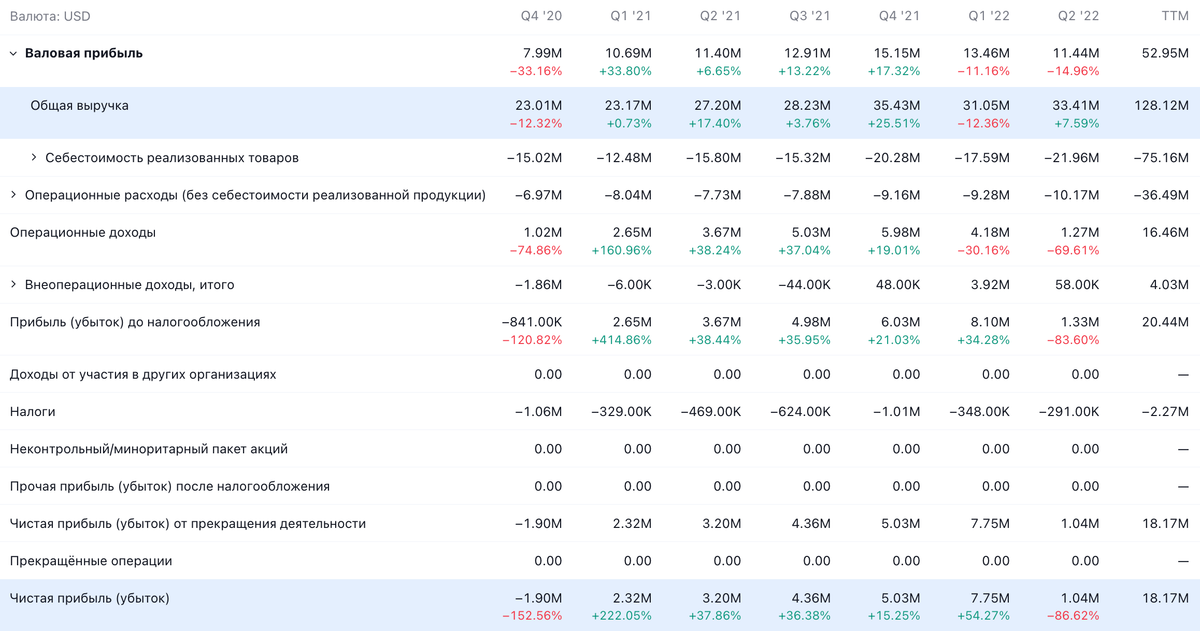Select Прочая прибыль (убыток) после налогообложения

point(170,487)
